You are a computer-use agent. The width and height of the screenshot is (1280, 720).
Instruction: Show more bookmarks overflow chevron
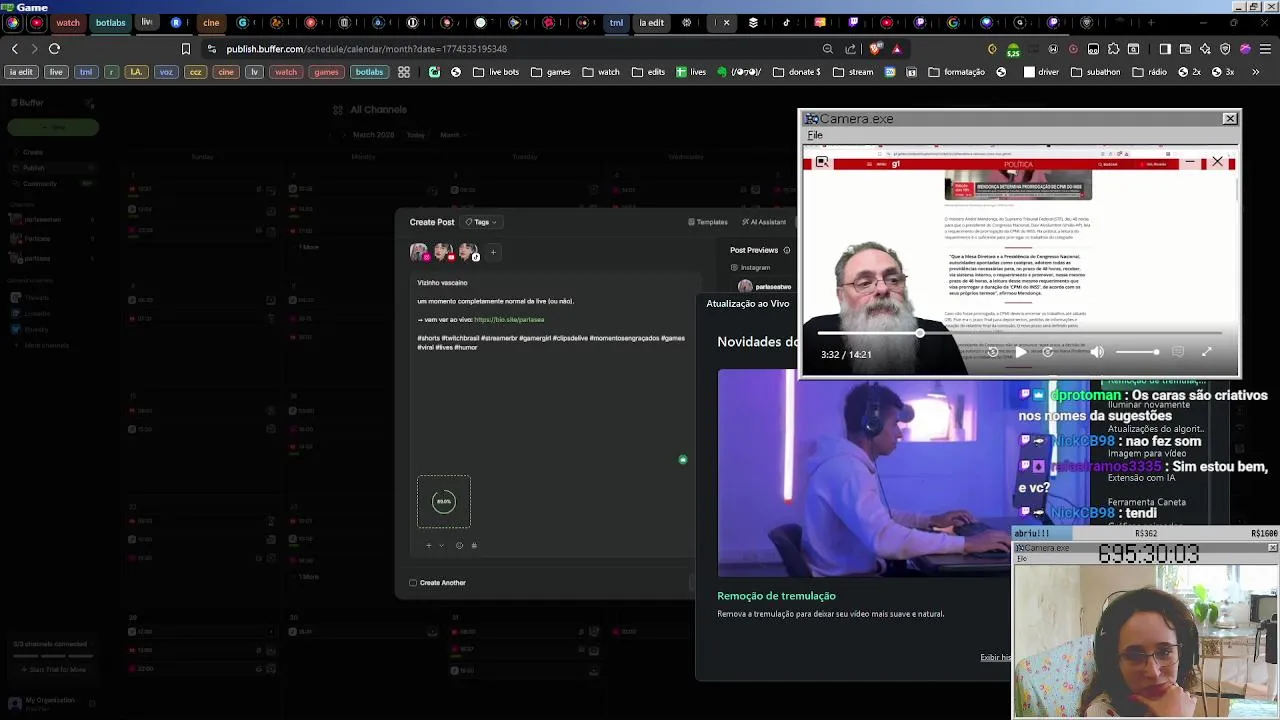tap(1256, 72)
